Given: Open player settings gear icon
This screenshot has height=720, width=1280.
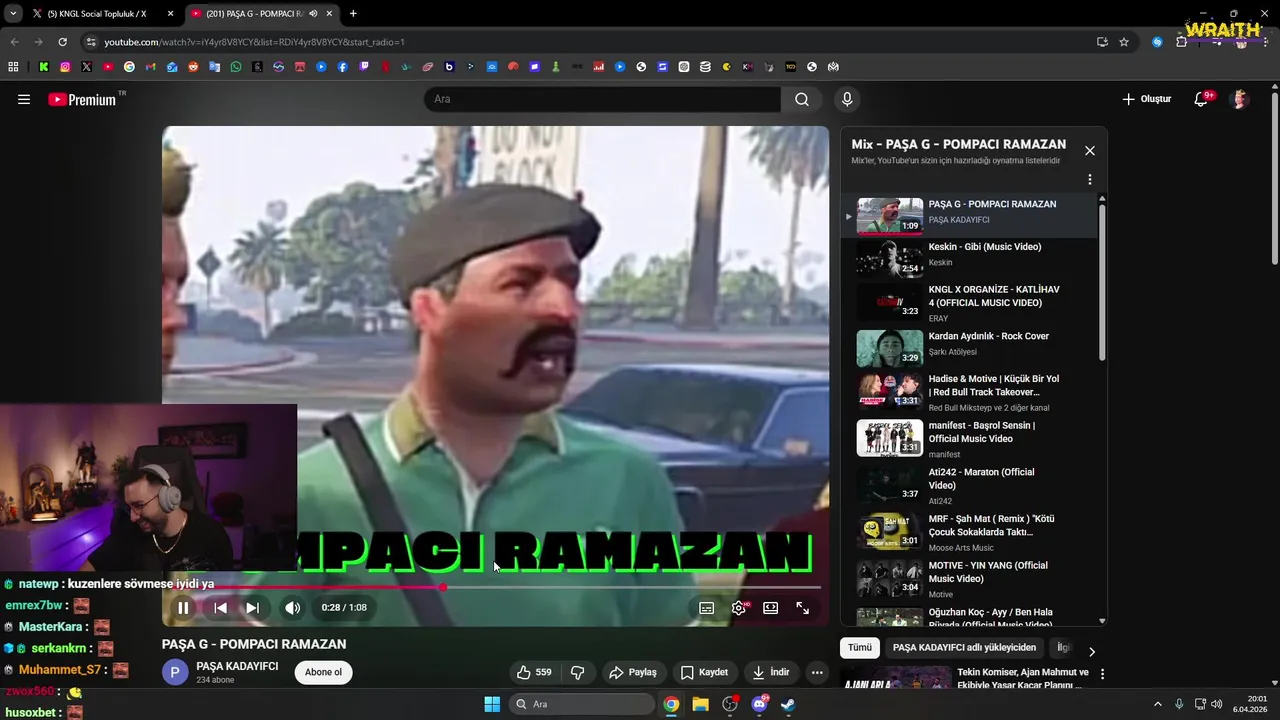Looking at the screenshot, I should click(739, 607).
